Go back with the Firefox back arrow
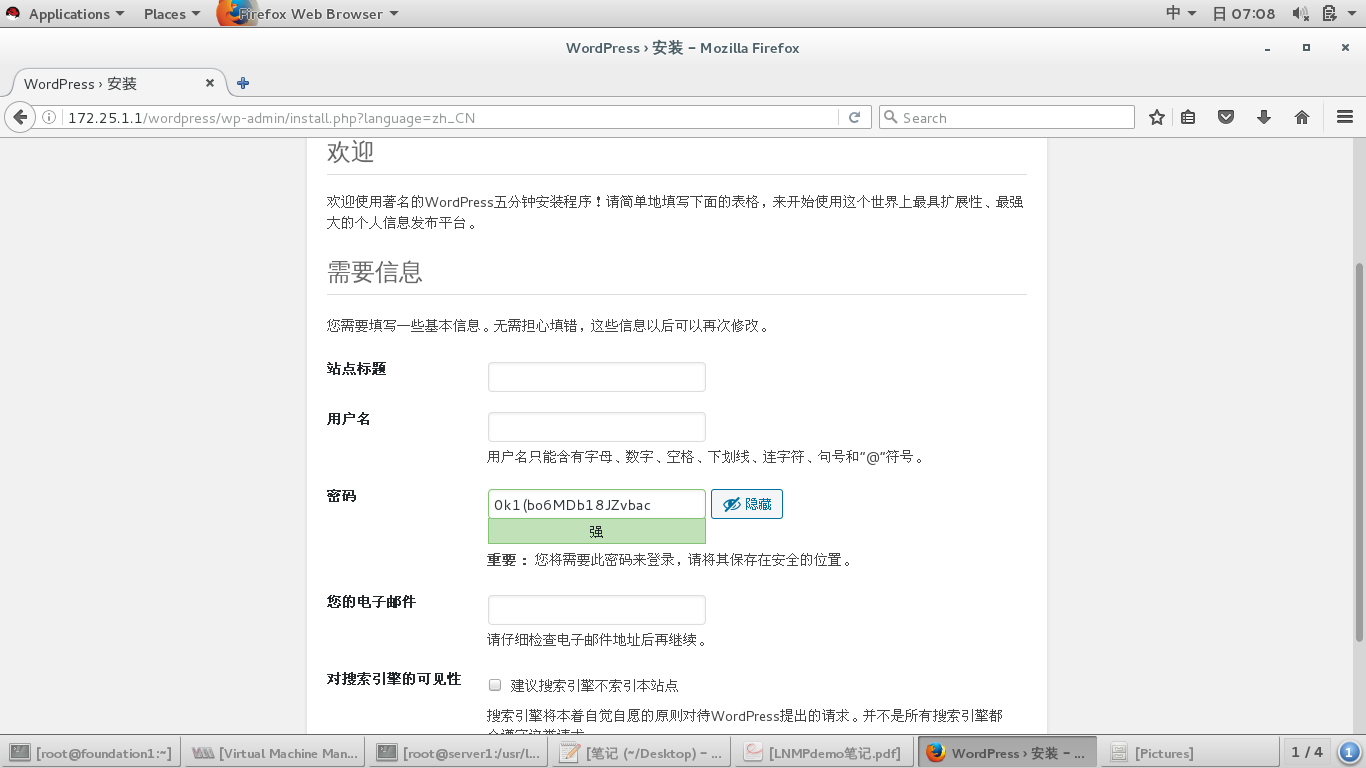The height and width of the screenshot is (768, 1366). tap(19, 117)
